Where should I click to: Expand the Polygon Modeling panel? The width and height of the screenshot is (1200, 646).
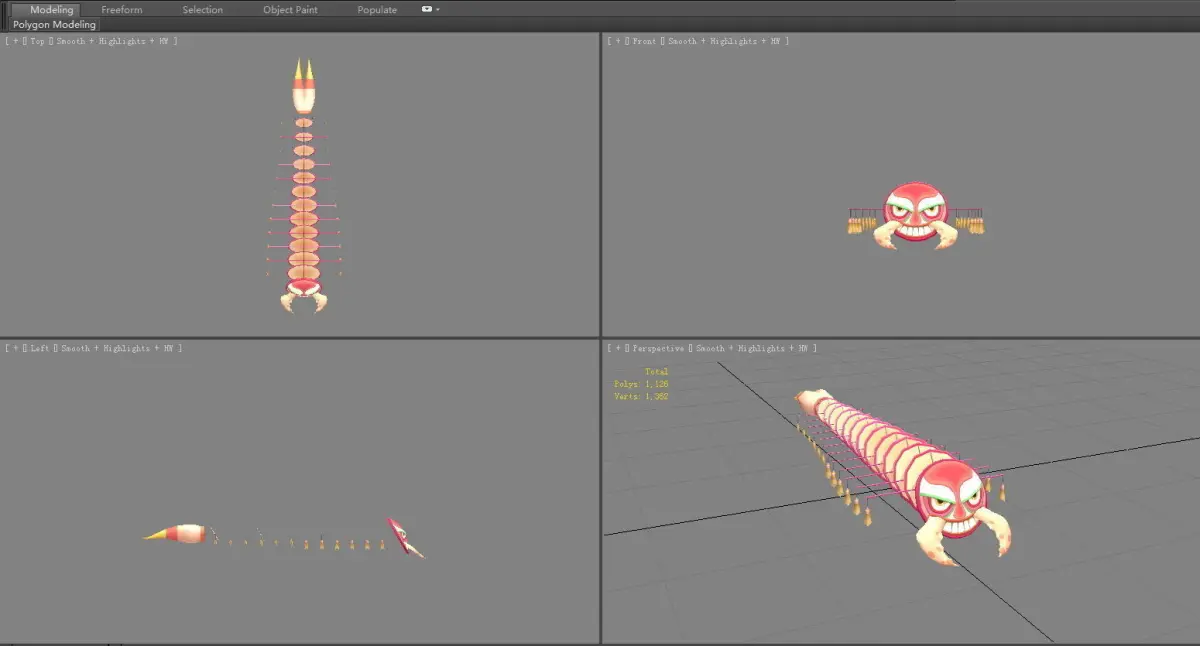click(55, 24)
